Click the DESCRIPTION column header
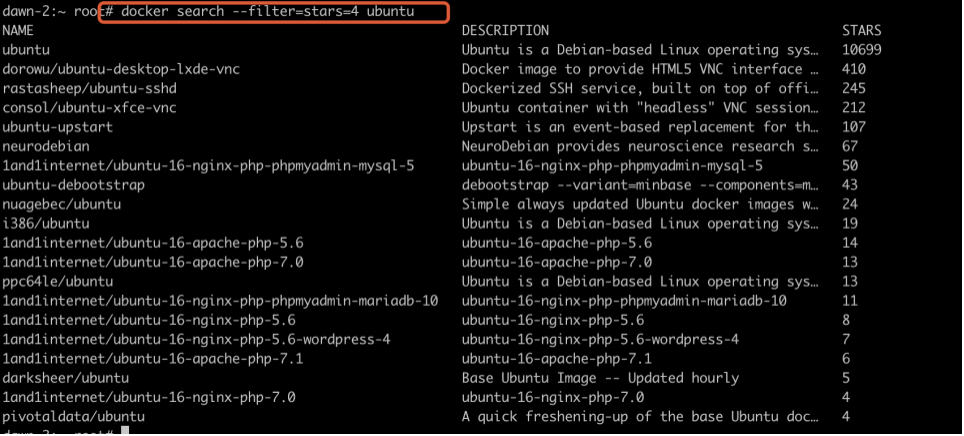 [x=505, y=31]
